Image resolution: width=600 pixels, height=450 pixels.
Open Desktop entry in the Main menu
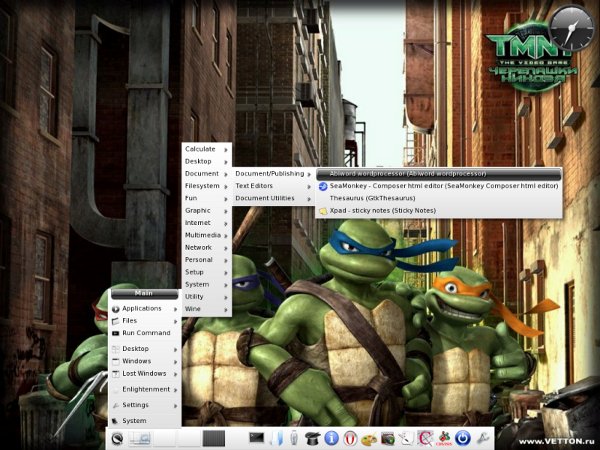(x=145, y=349)
